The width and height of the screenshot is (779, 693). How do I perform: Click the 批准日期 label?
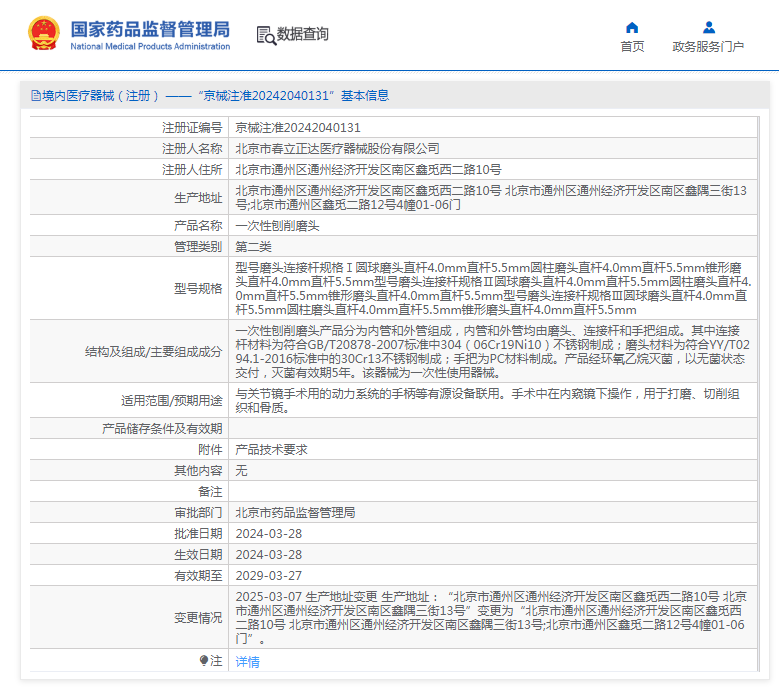coord(198,534)
